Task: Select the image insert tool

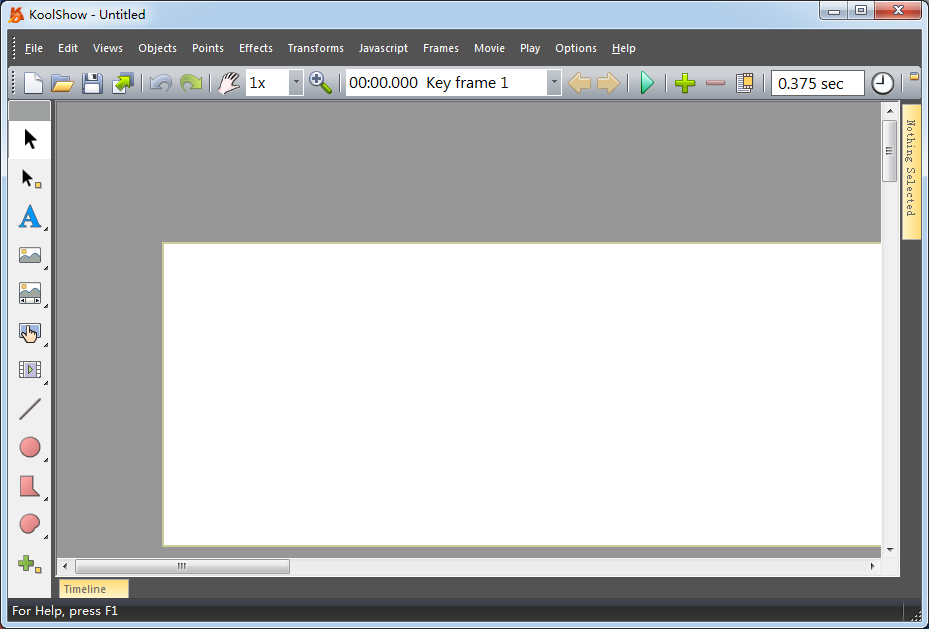Action: tap(30, 255)
